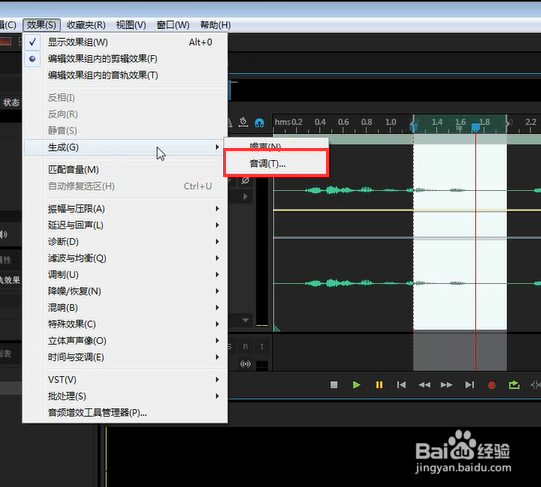Viewport: 541px width, 487px height.
Task: Select 编辑效果组内的剪辑效果(F) radio option
Action: [x=125, y=59]
